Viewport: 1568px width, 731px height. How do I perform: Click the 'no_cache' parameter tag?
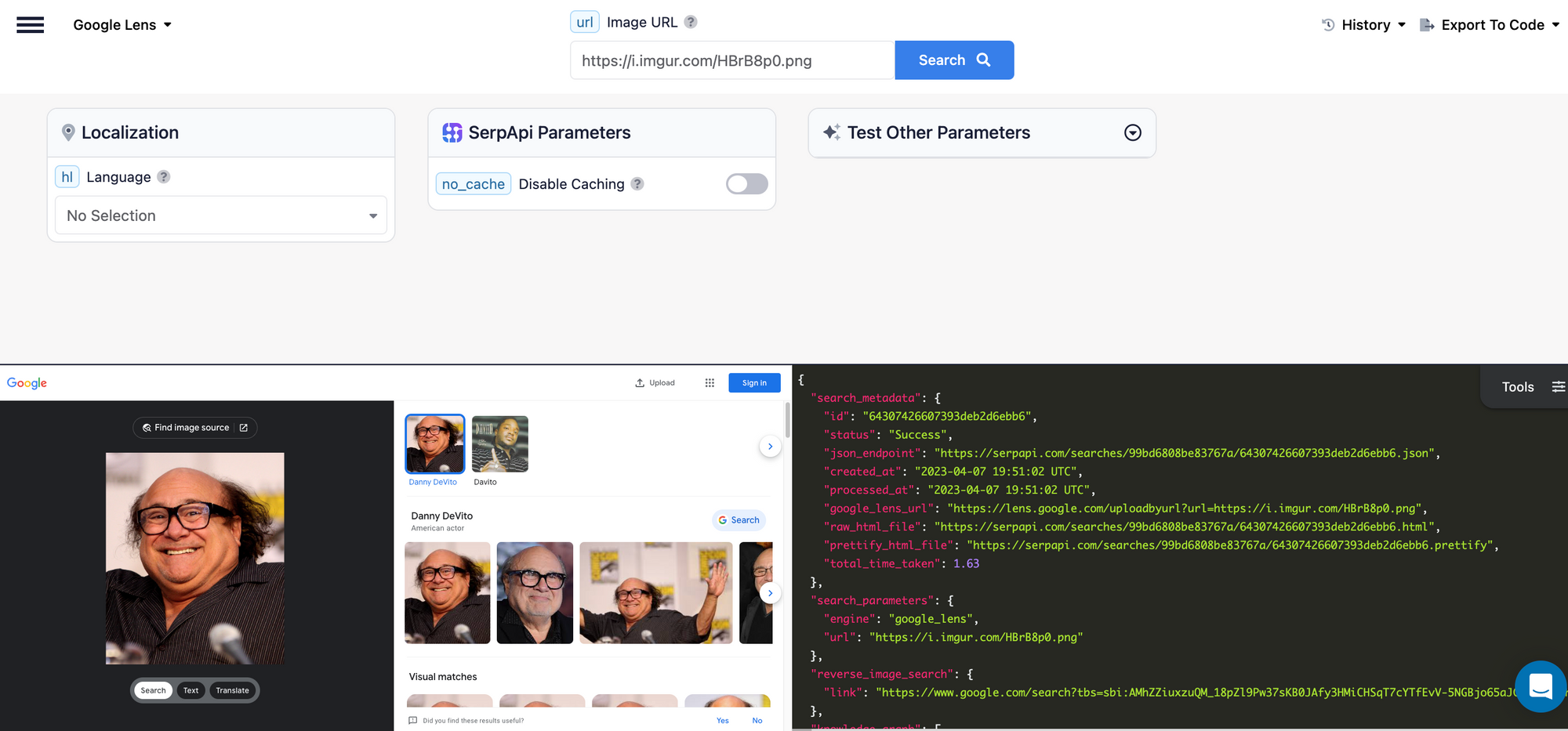coord(474,184)
